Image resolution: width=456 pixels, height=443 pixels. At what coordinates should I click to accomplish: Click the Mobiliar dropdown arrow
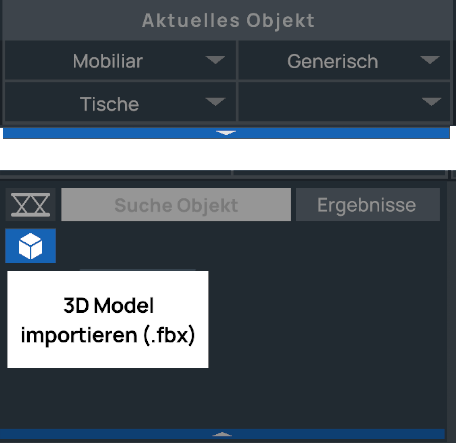[x=215, y=60]
